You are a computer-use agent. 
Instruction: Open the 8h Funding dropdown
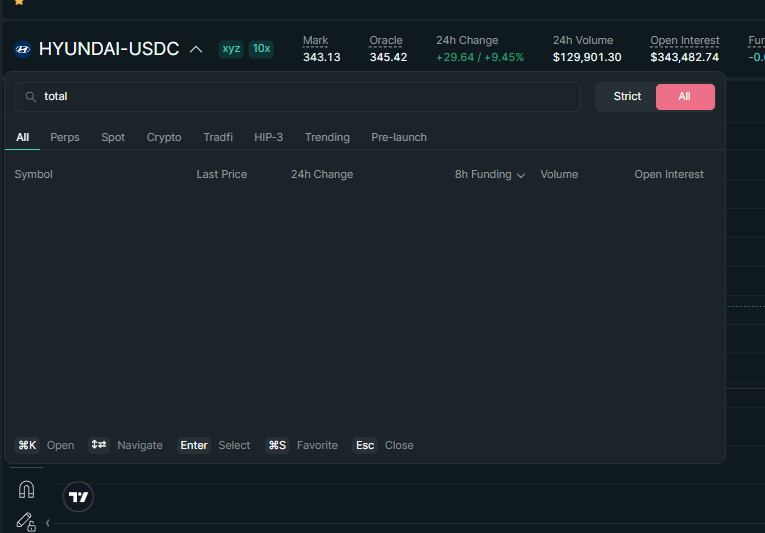490,175
